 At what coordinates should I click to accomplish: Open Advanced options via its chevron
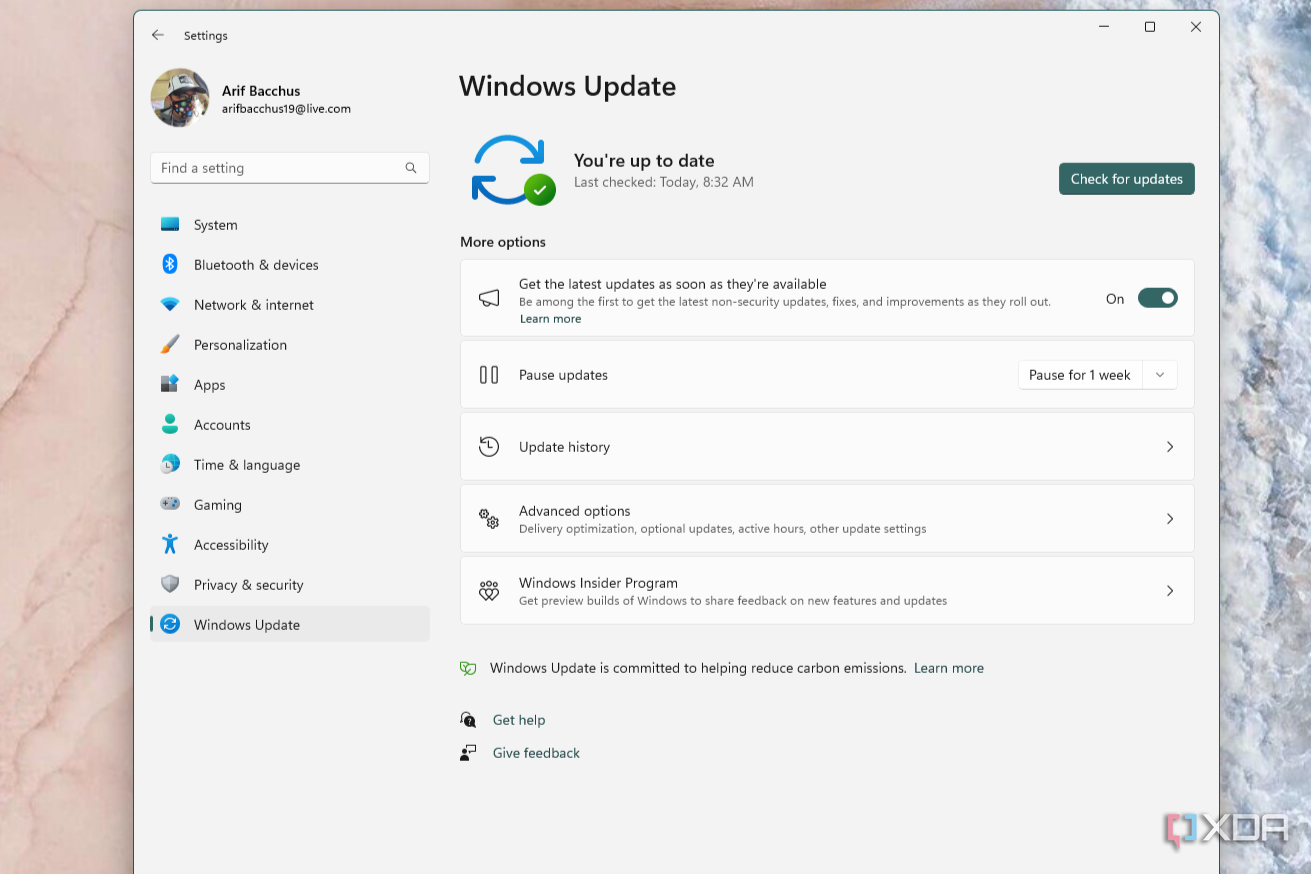pyautogui.click(x=1170, y=519)
